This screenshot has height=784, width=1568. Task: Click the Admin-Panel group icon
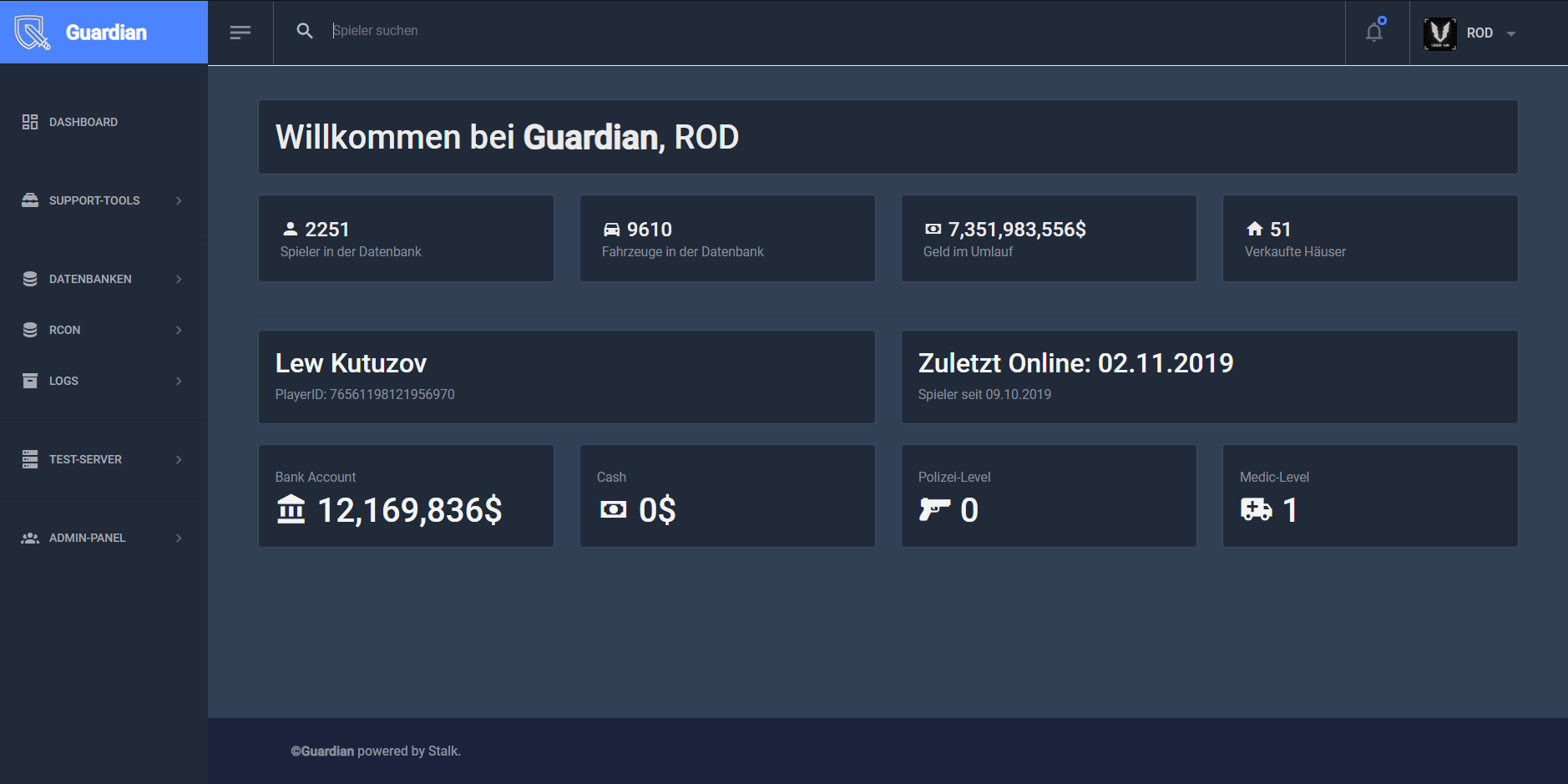30,538
